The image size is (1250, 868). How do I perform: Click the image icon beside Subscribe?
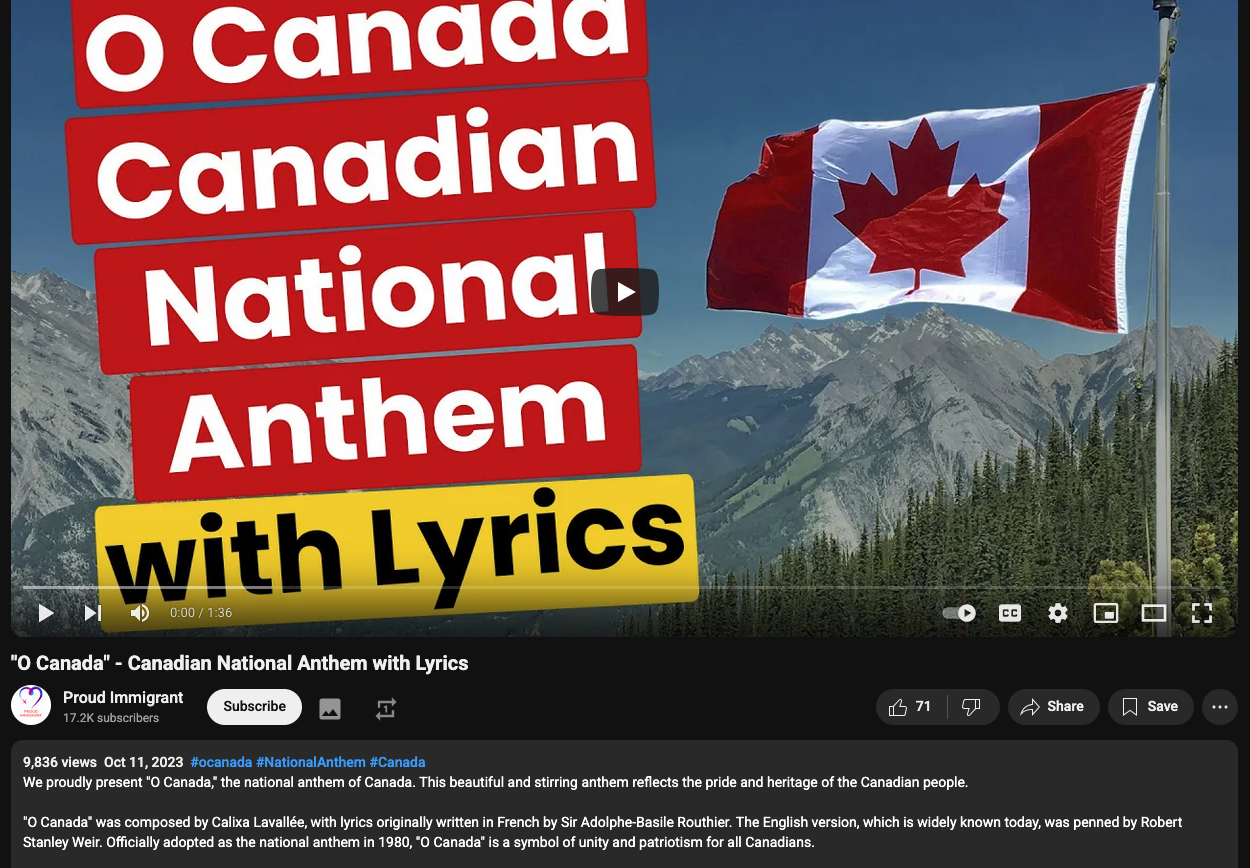point(330,709)
